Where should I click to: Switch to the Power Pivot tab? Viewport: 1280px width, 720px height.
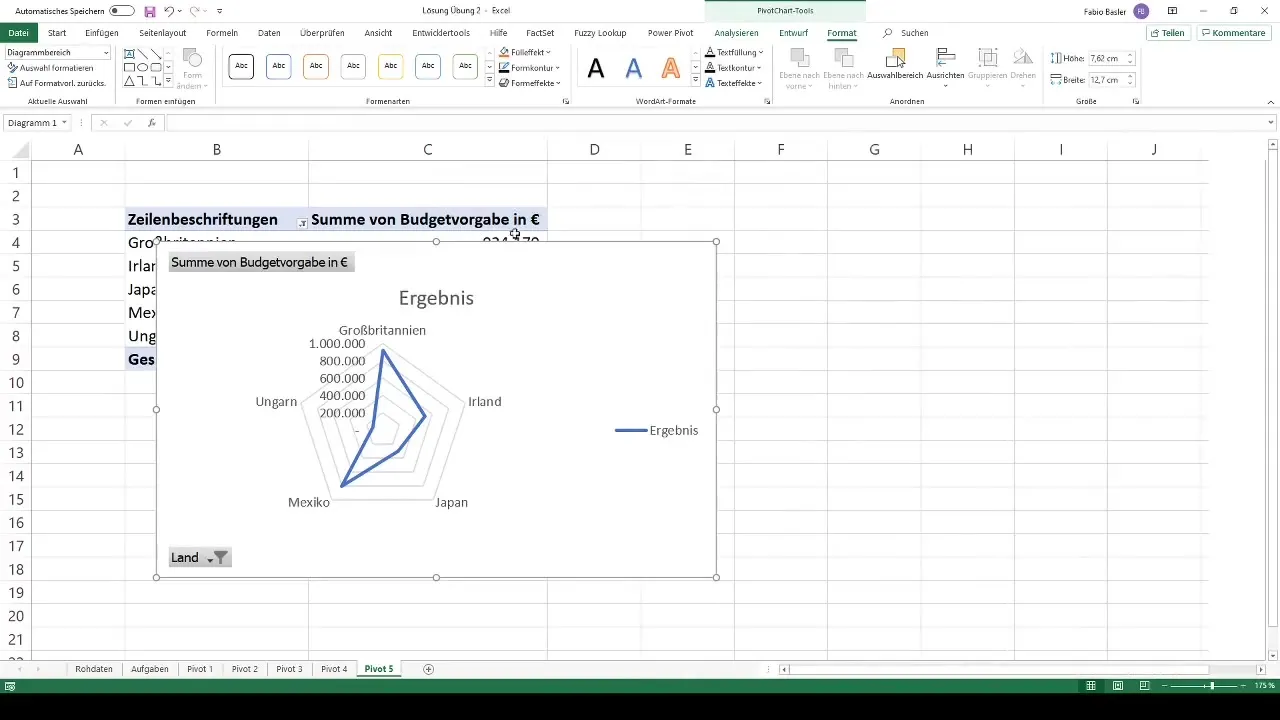(670, 33)
